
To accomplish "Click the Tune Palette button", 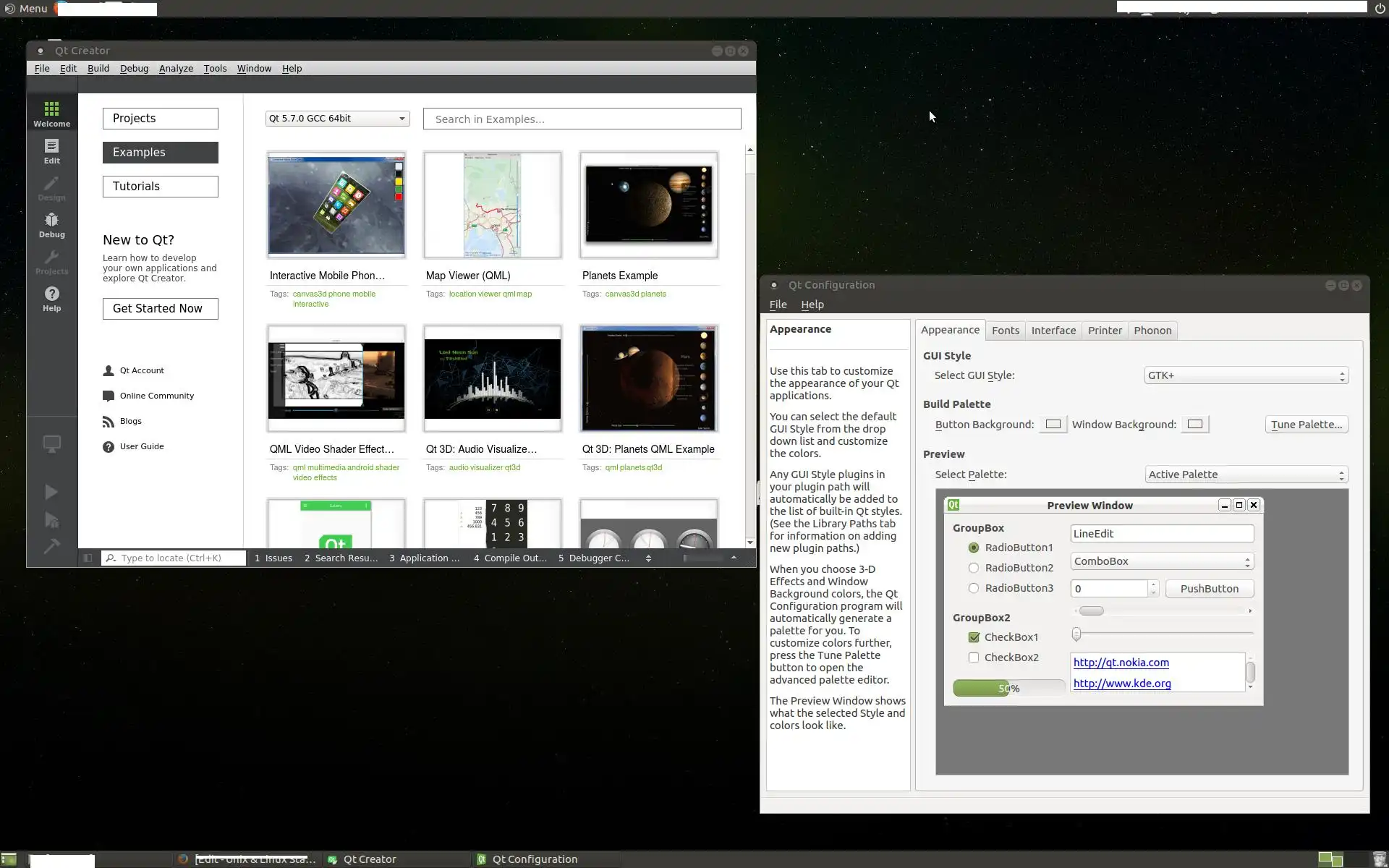I will pyautogui.click(x=1306, y=425).
